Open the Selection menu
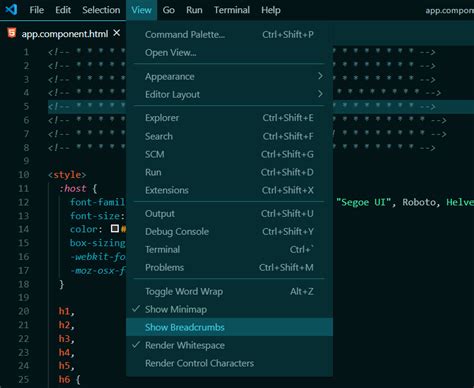This screenshot has height=388, width=474. point(101,10)
